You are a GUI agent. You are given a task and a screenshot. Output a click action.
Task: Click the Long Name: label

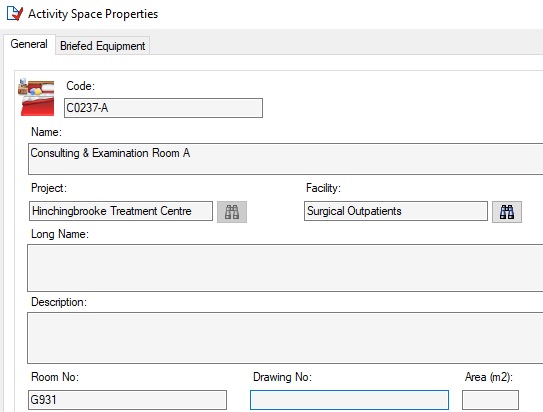(60, 234)
